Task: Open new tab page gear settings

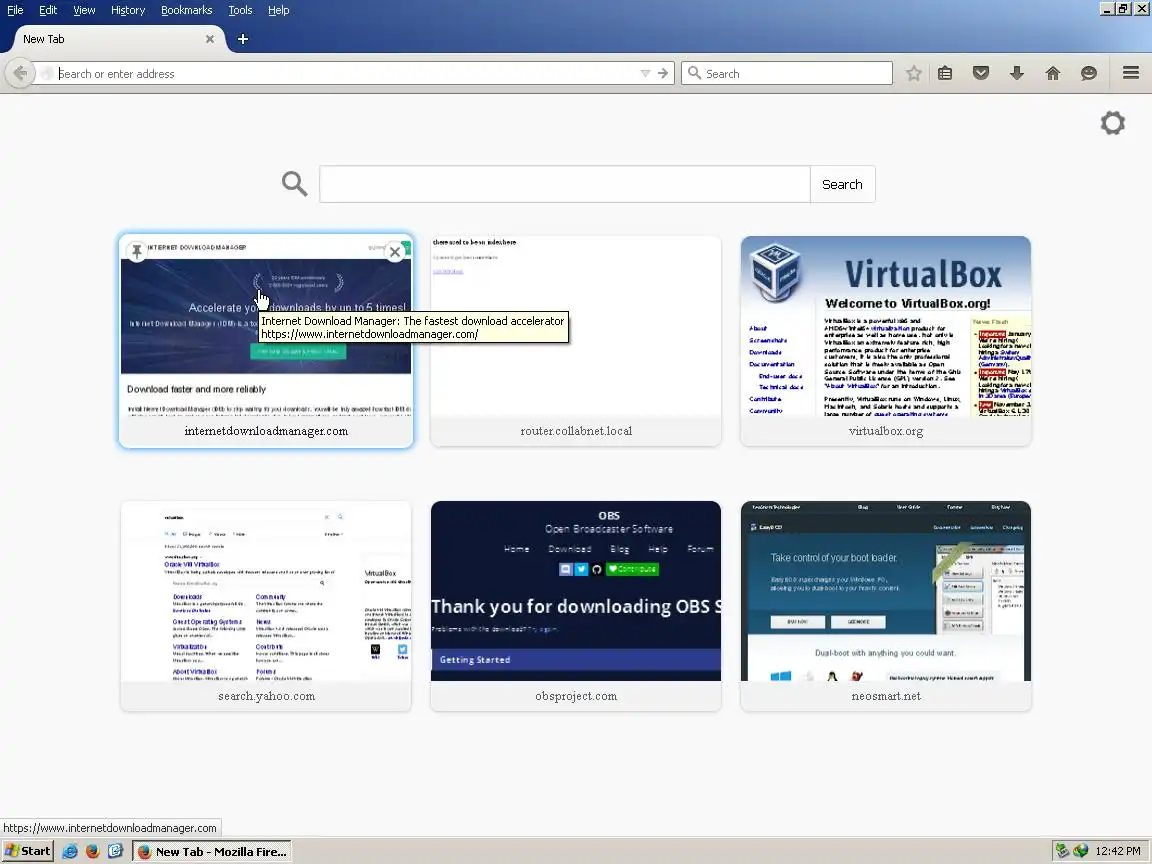Action: coord(1112,123)
